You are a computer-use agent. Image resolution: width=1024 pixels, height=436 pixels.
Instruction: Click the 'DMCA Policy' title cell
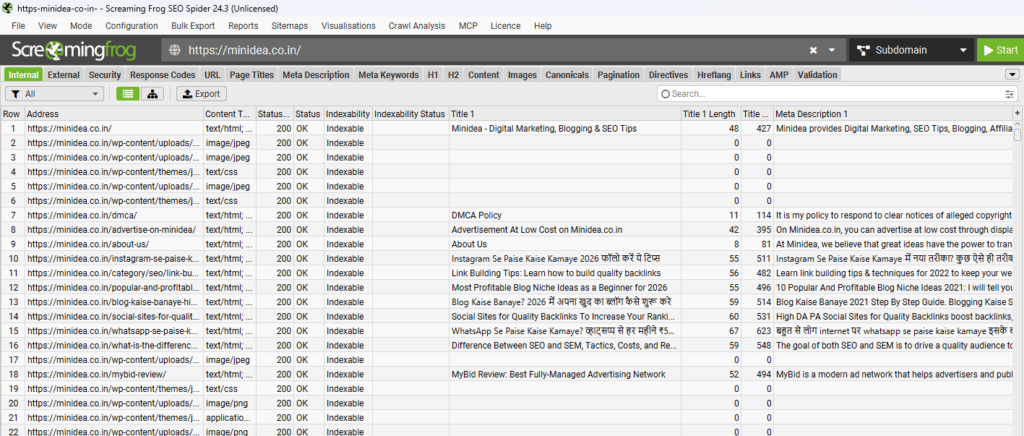pos(565,215)
